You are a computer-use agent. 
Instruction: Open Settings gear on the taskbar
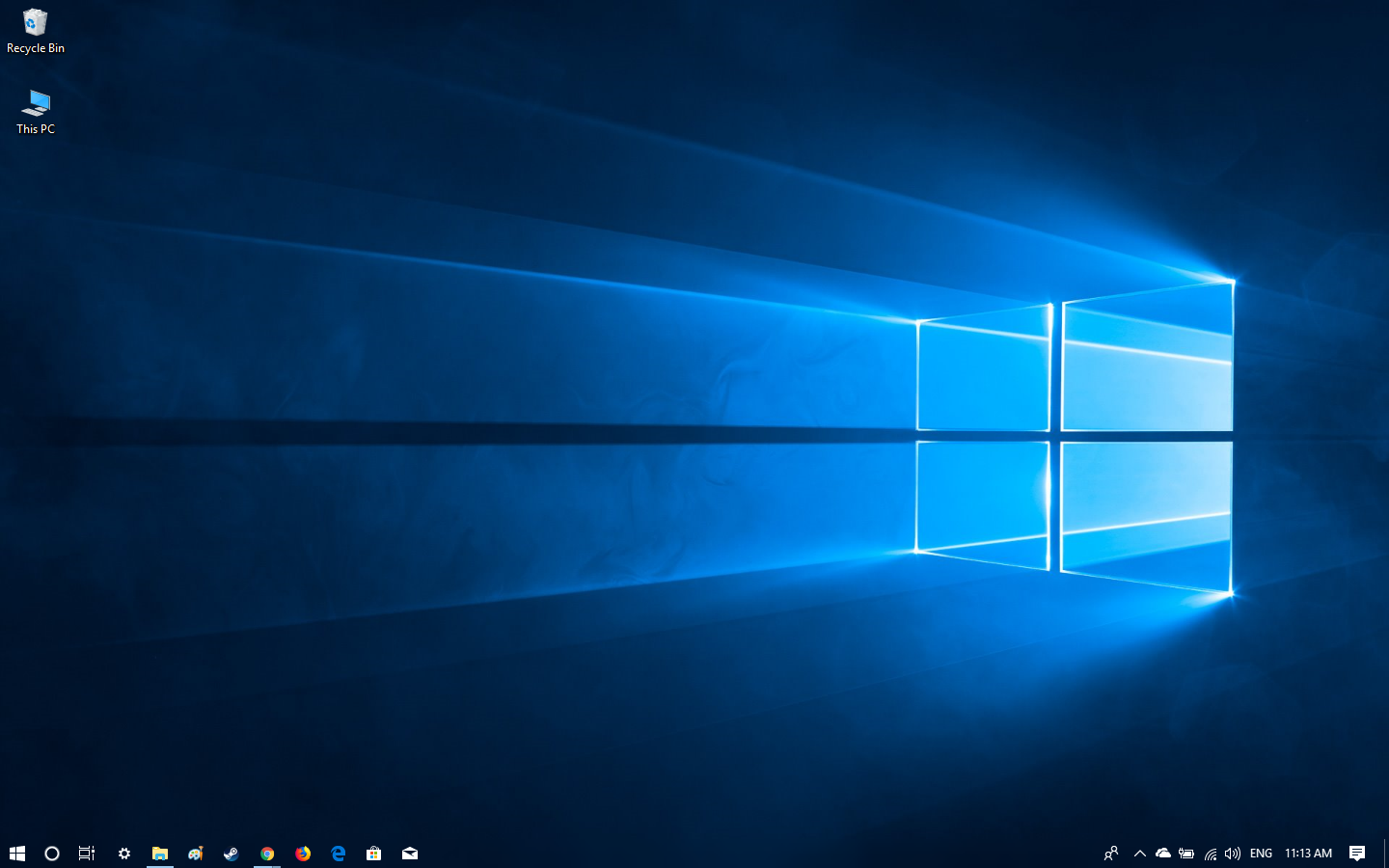124,854
